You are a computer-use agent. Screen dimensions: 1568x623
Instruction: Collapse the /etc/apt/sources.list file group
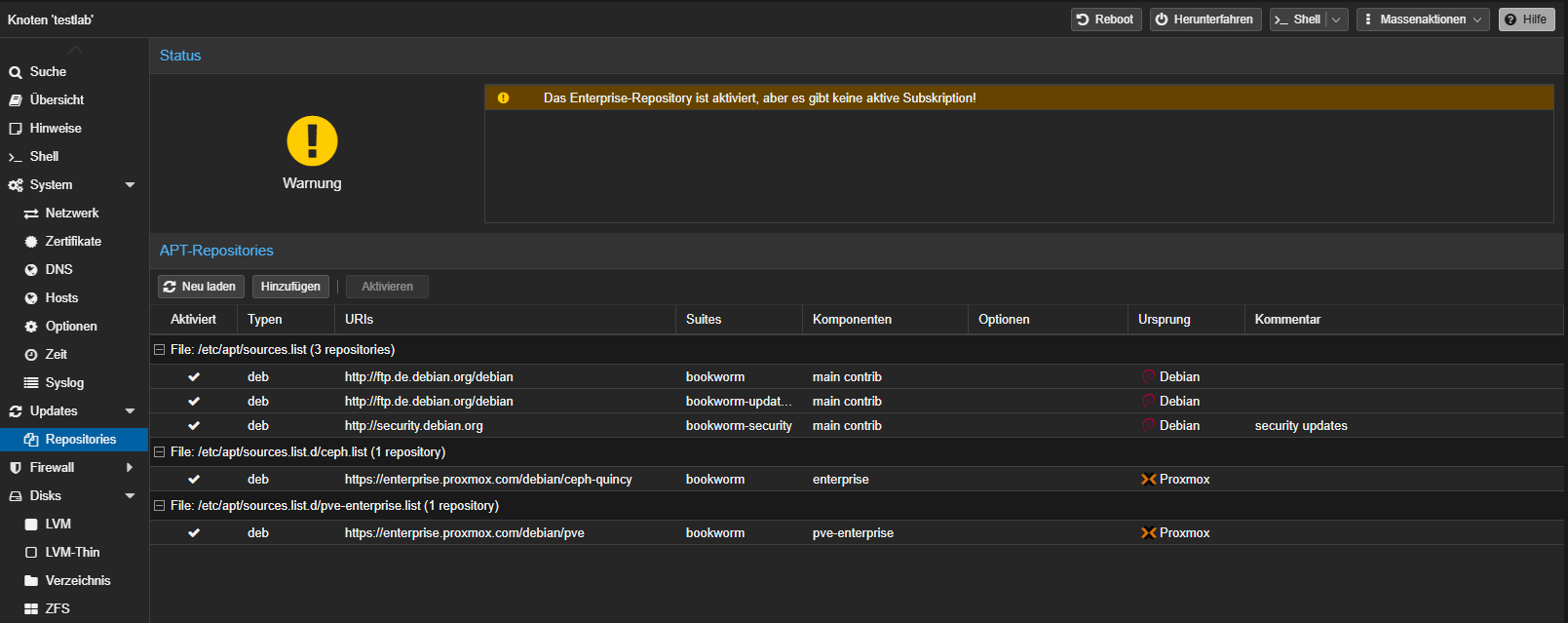[x=160, y=349]
